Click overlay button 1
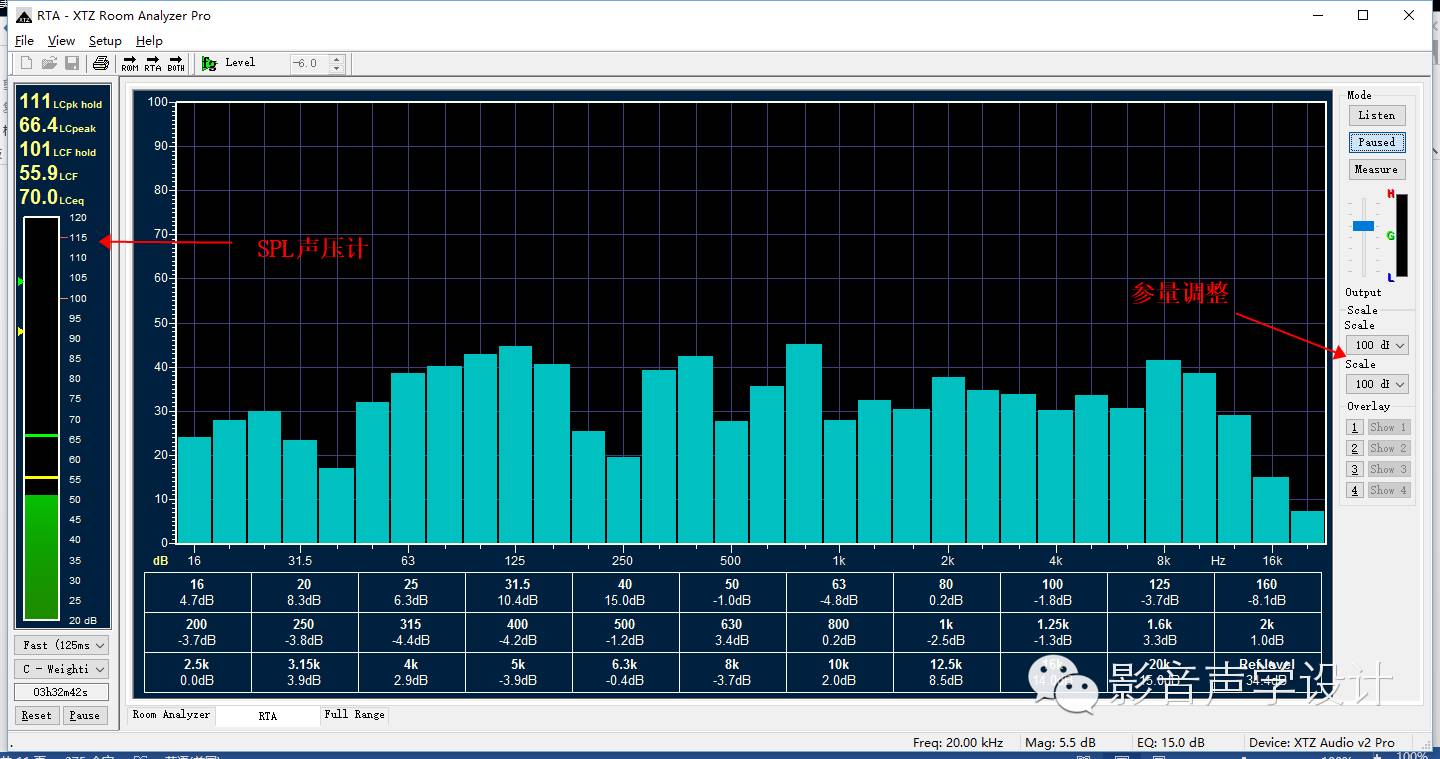 tap(1355, 427)
